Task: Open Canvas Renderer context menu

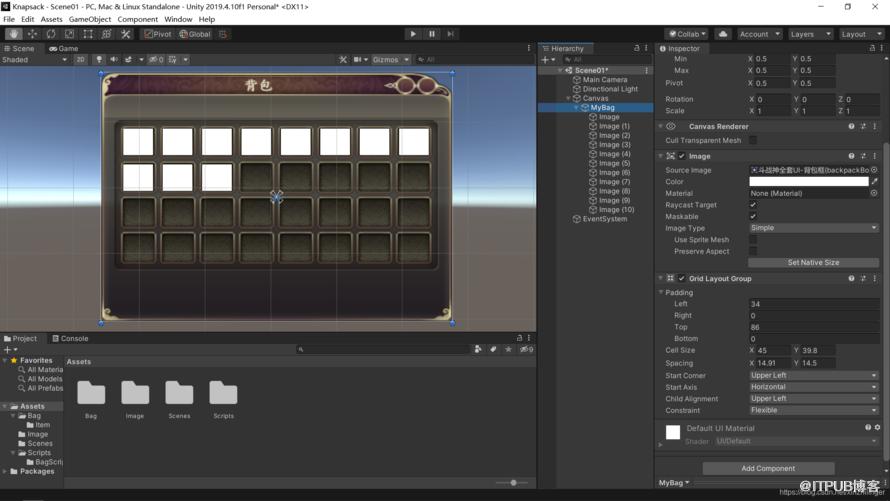Action: click(875, 127)
